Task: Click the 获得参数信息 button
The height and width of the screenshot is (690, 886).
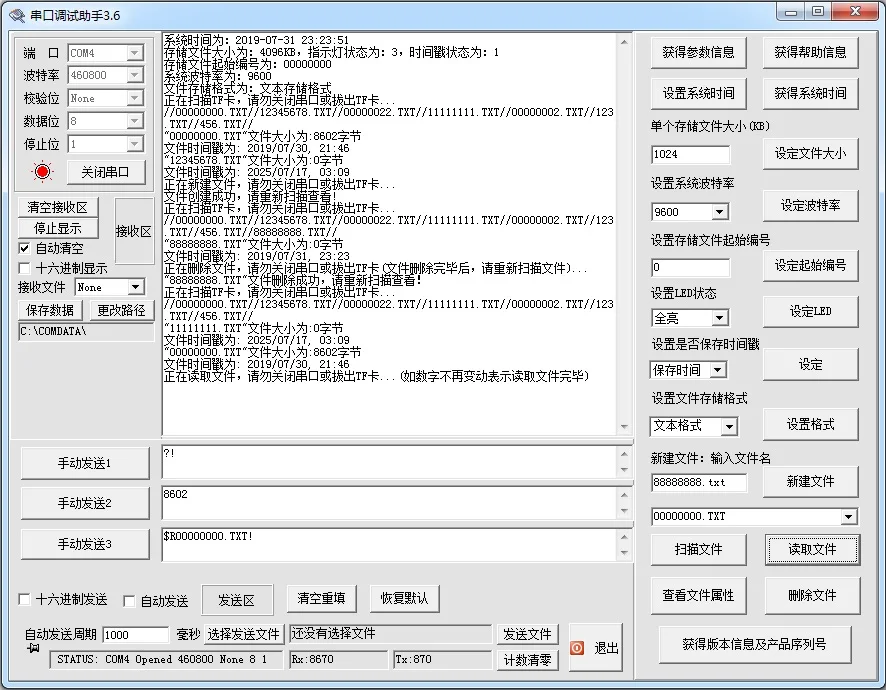Action: (x=698, y=53)
